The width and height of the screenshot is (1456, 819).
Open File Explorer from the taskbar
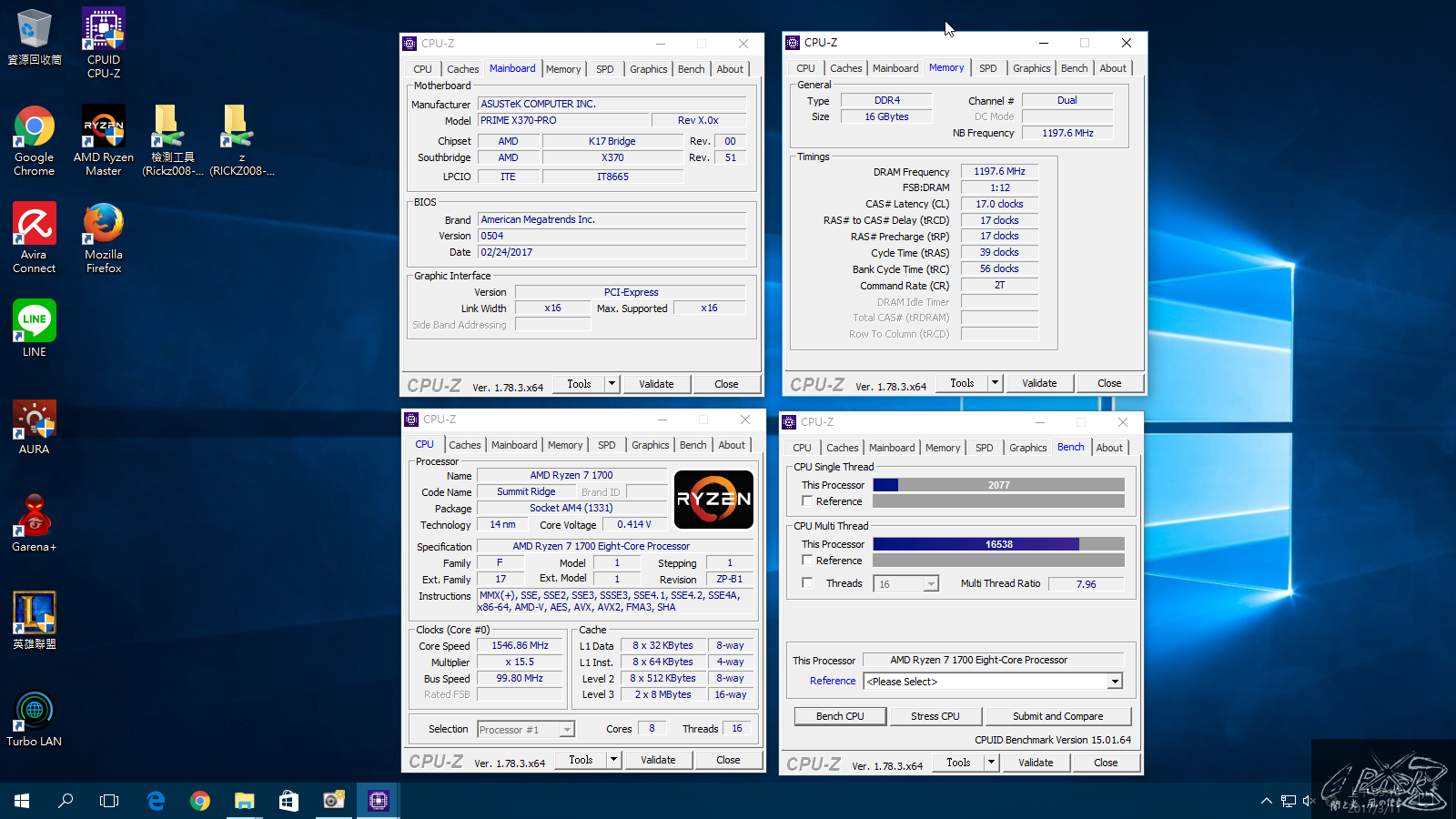coord(244,801)
